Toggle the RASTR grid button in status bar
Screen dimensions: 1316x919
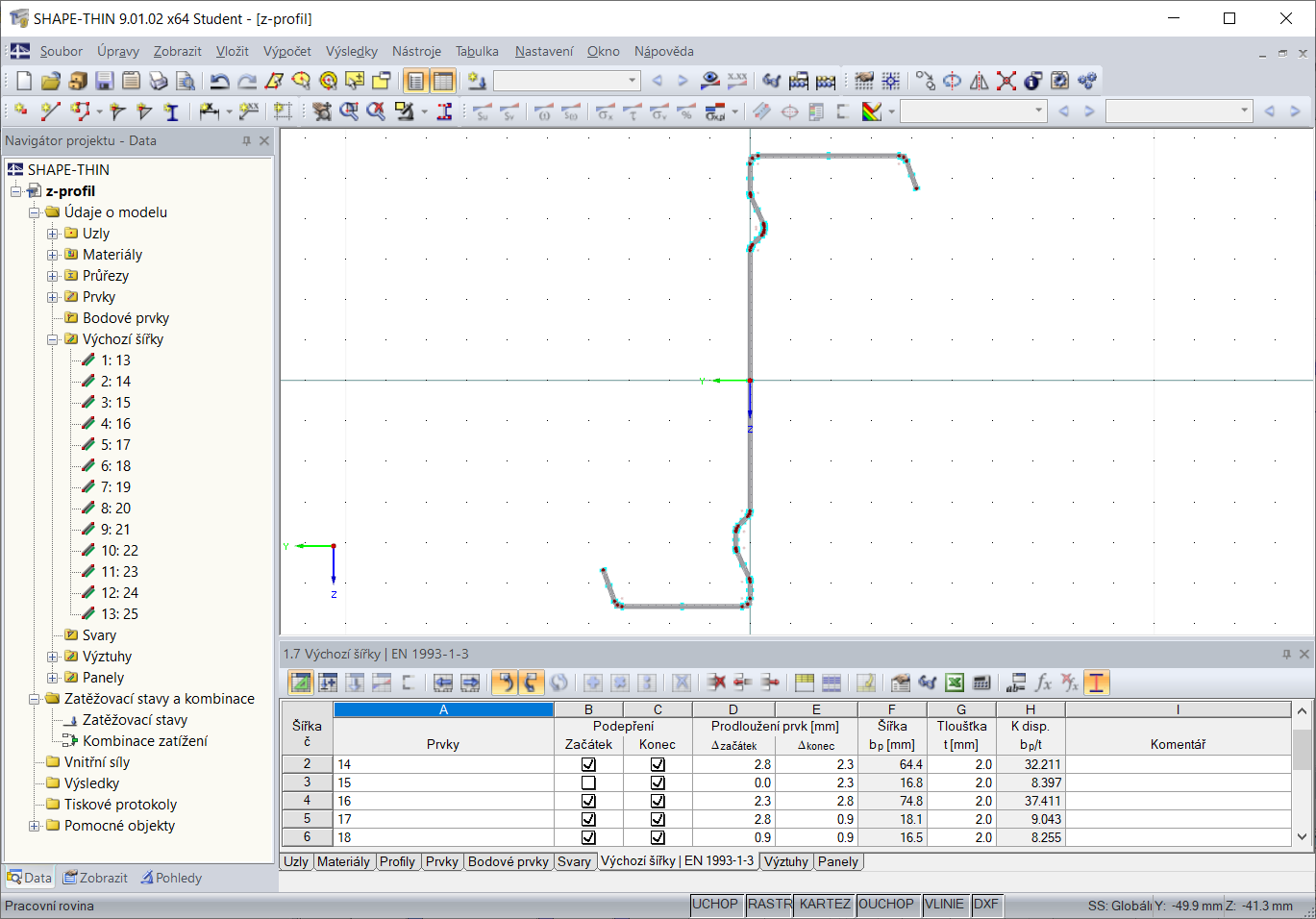tap(769, 905)
